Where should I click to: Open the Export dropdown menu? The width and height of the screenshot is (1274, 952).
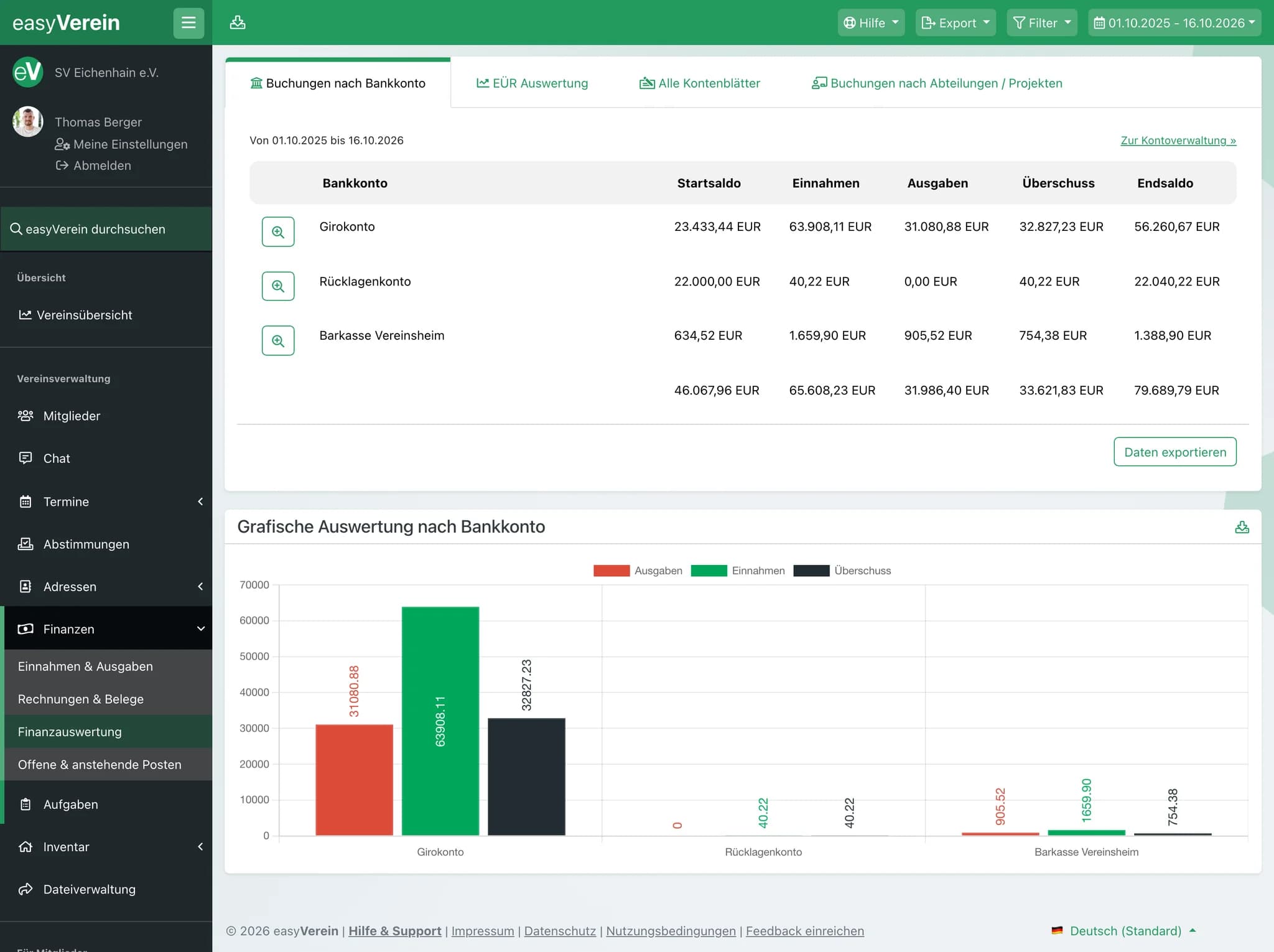[x=955, y=23]
